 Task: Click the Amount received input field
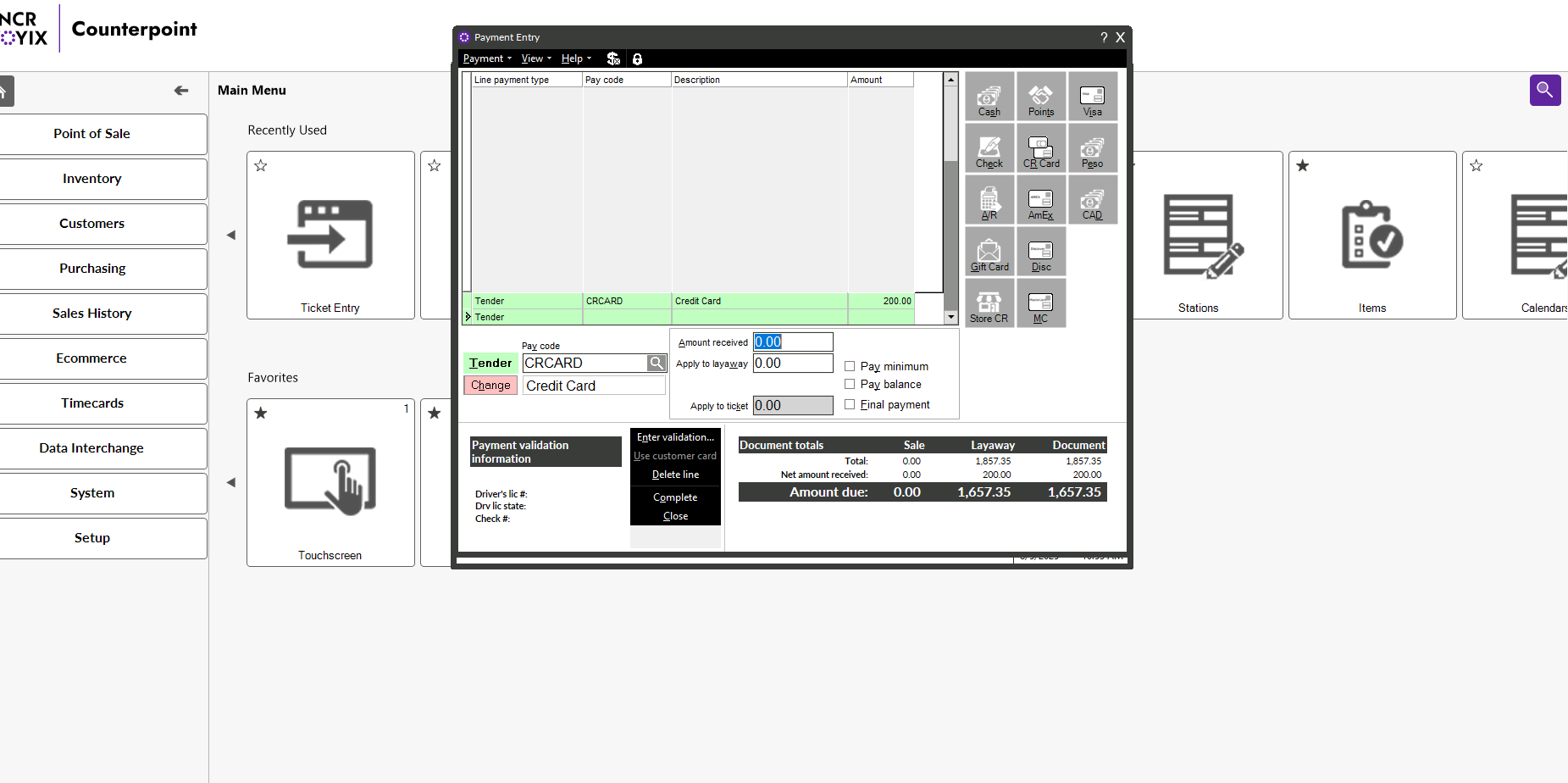tap(793, 342)
